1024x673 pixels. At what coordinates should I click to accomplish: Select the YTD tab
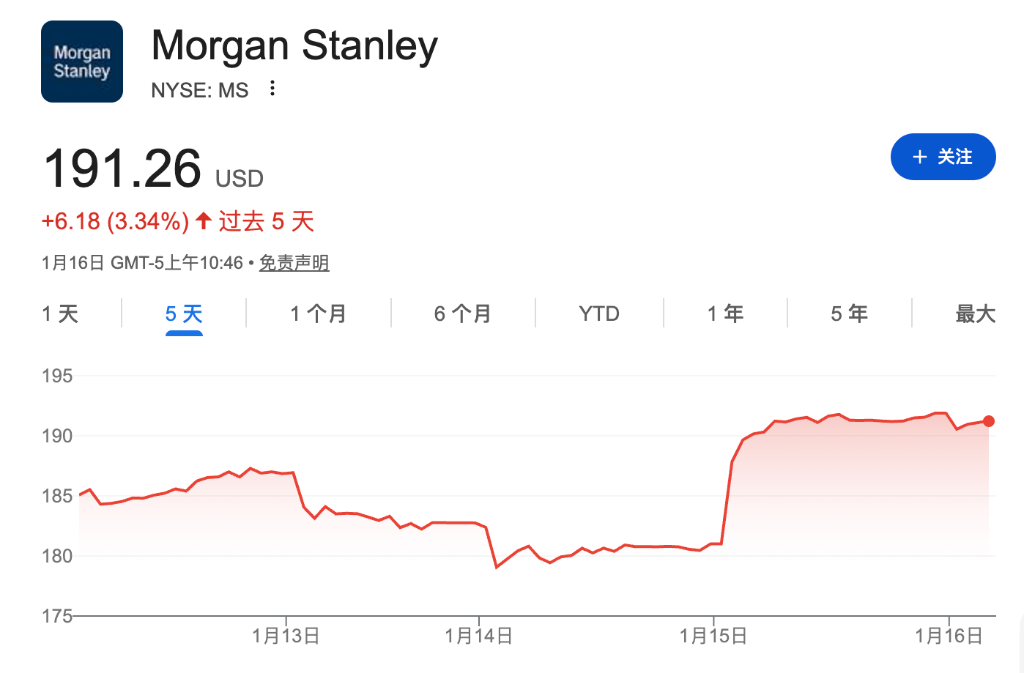coord(599,314)
